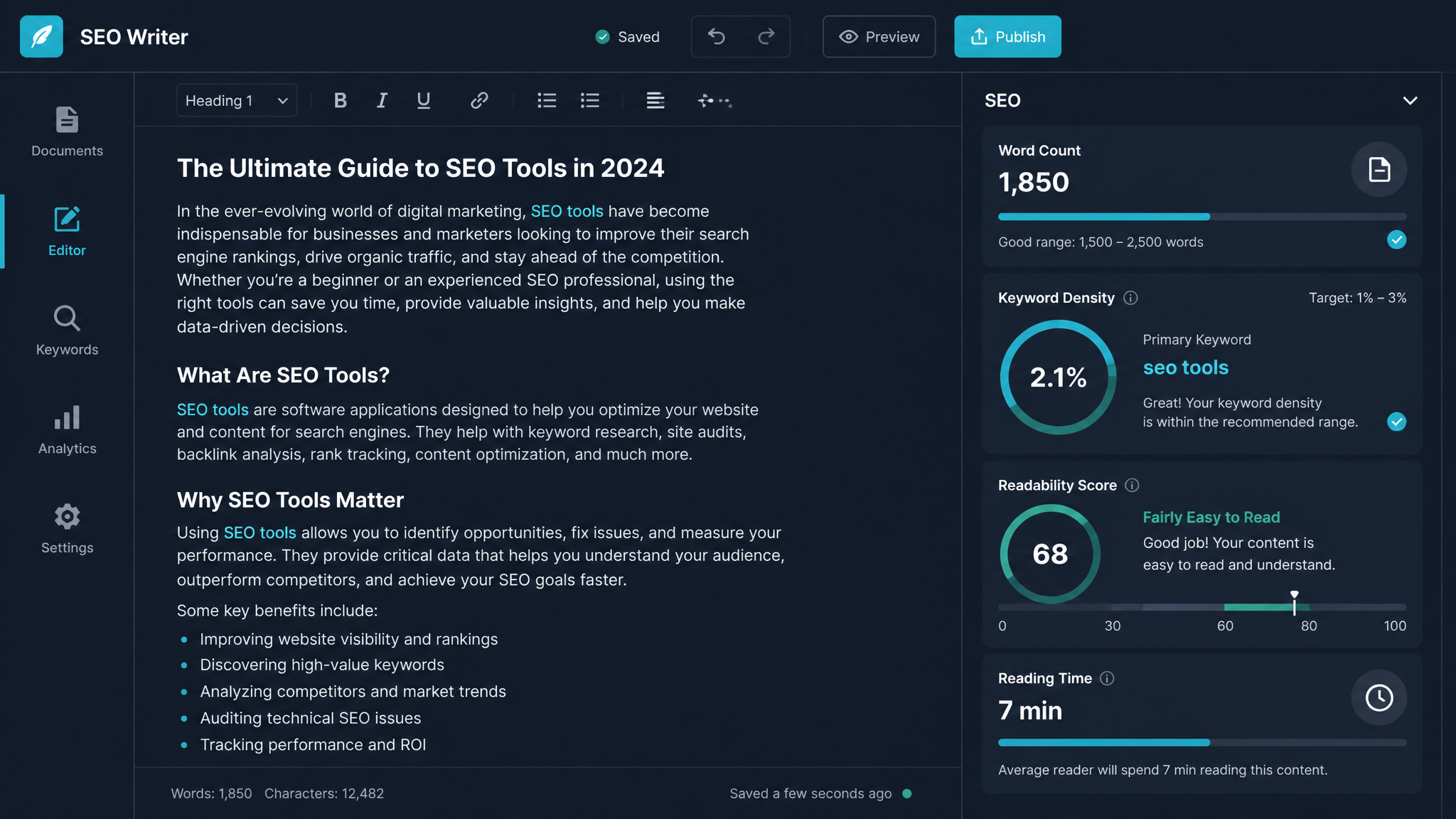This screenshot has width=1456, height=819.
Task: Click the green save status dot
Action: 907,793
